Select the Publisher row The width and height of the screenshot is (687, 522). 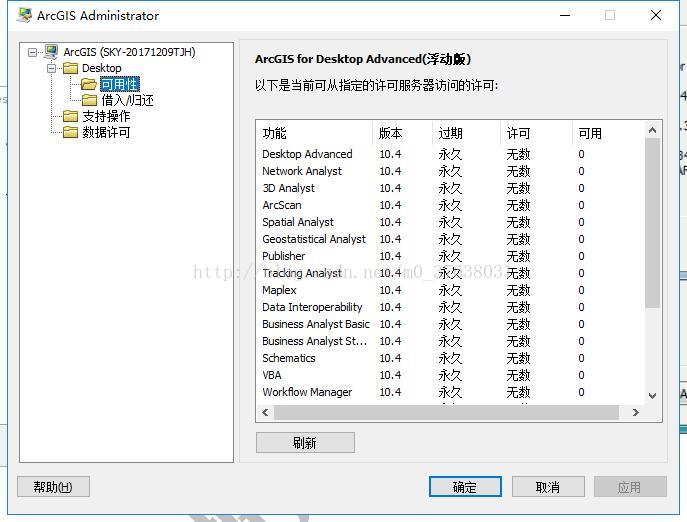coord(450,256)
